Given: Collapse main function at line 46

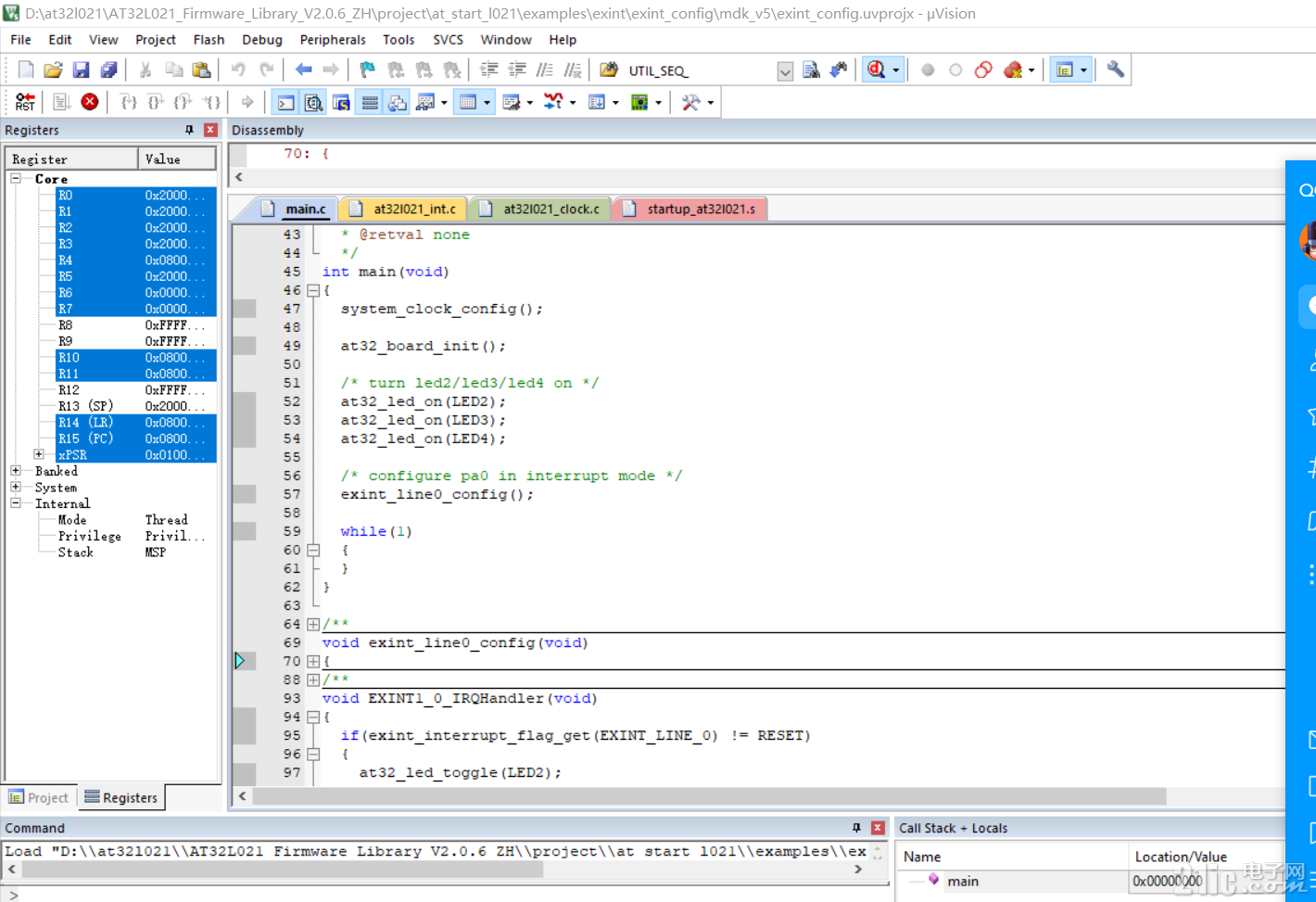Looking at the screenshot, I should pyautogui.click(x=313, y=290).
